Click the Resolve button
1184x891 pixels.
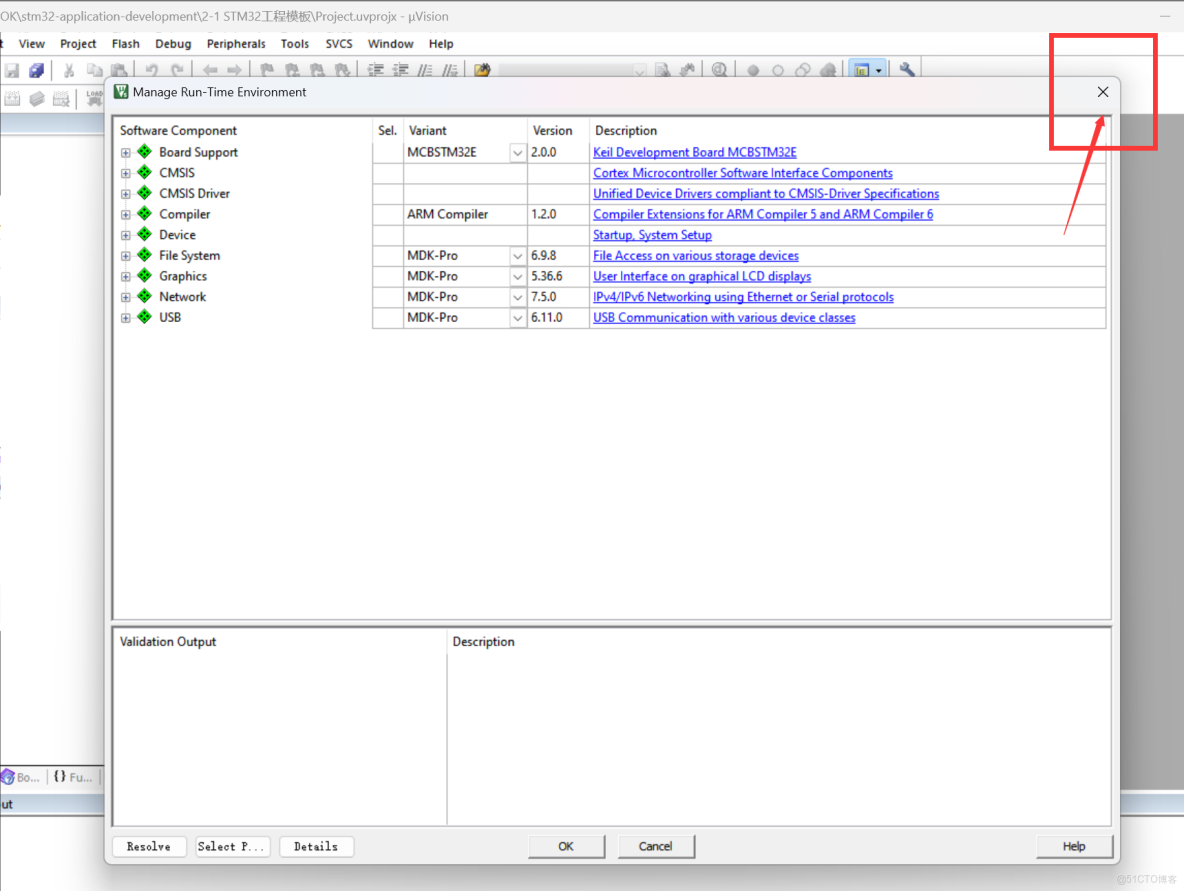pyautogui.click(x=149, y=846)
